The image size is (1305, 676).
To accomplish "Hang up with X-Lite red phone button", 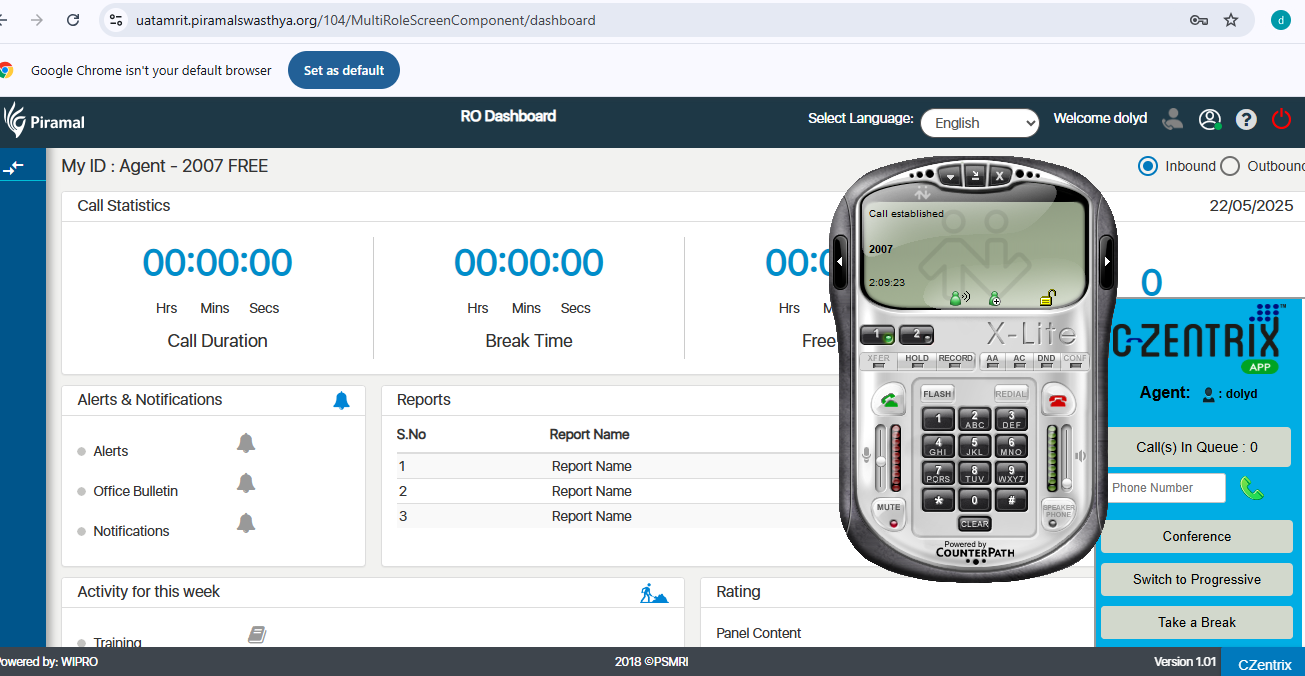I will coord(1057,401).
